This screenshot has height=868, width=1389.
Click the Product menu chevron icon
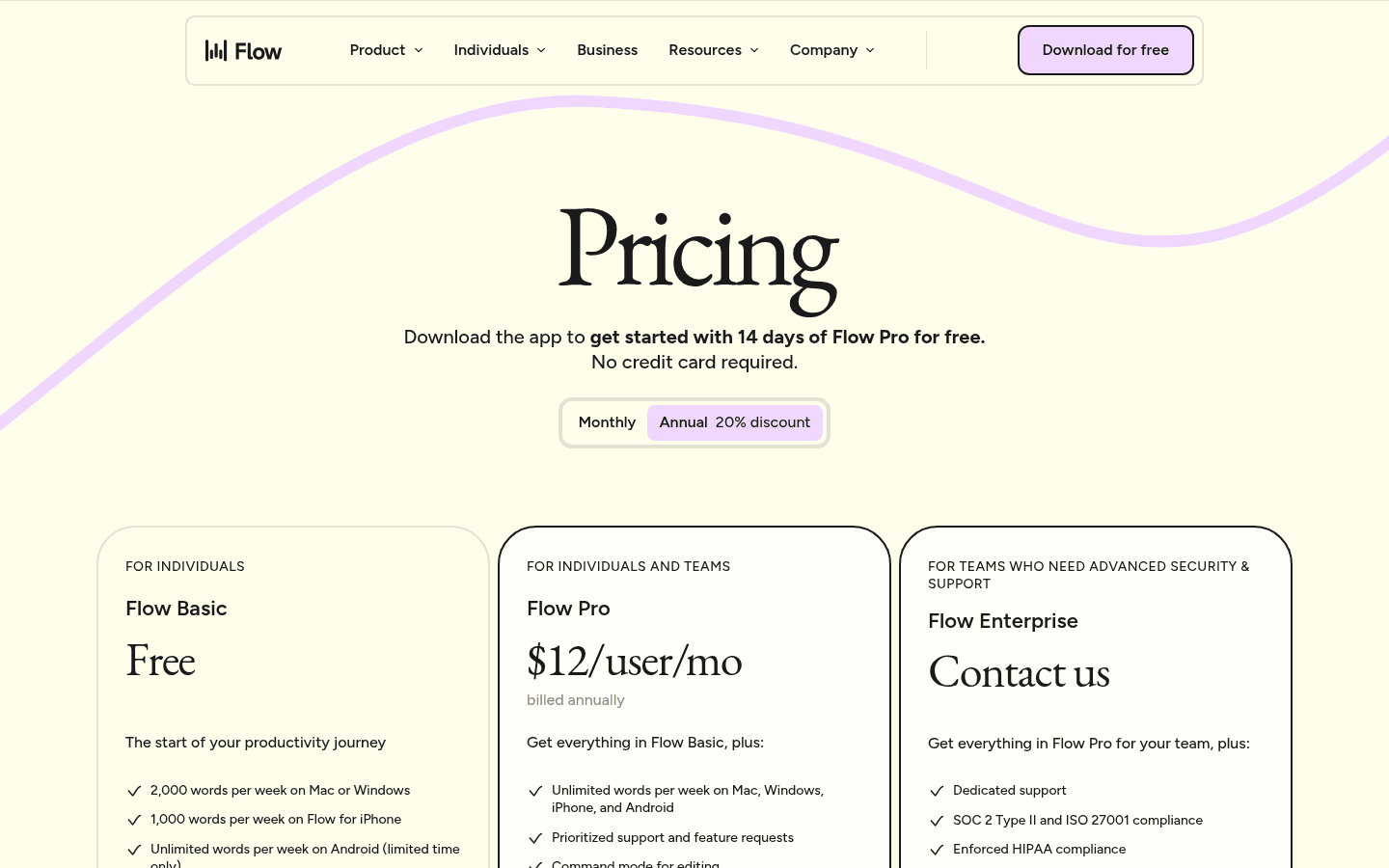coord(419,50)
